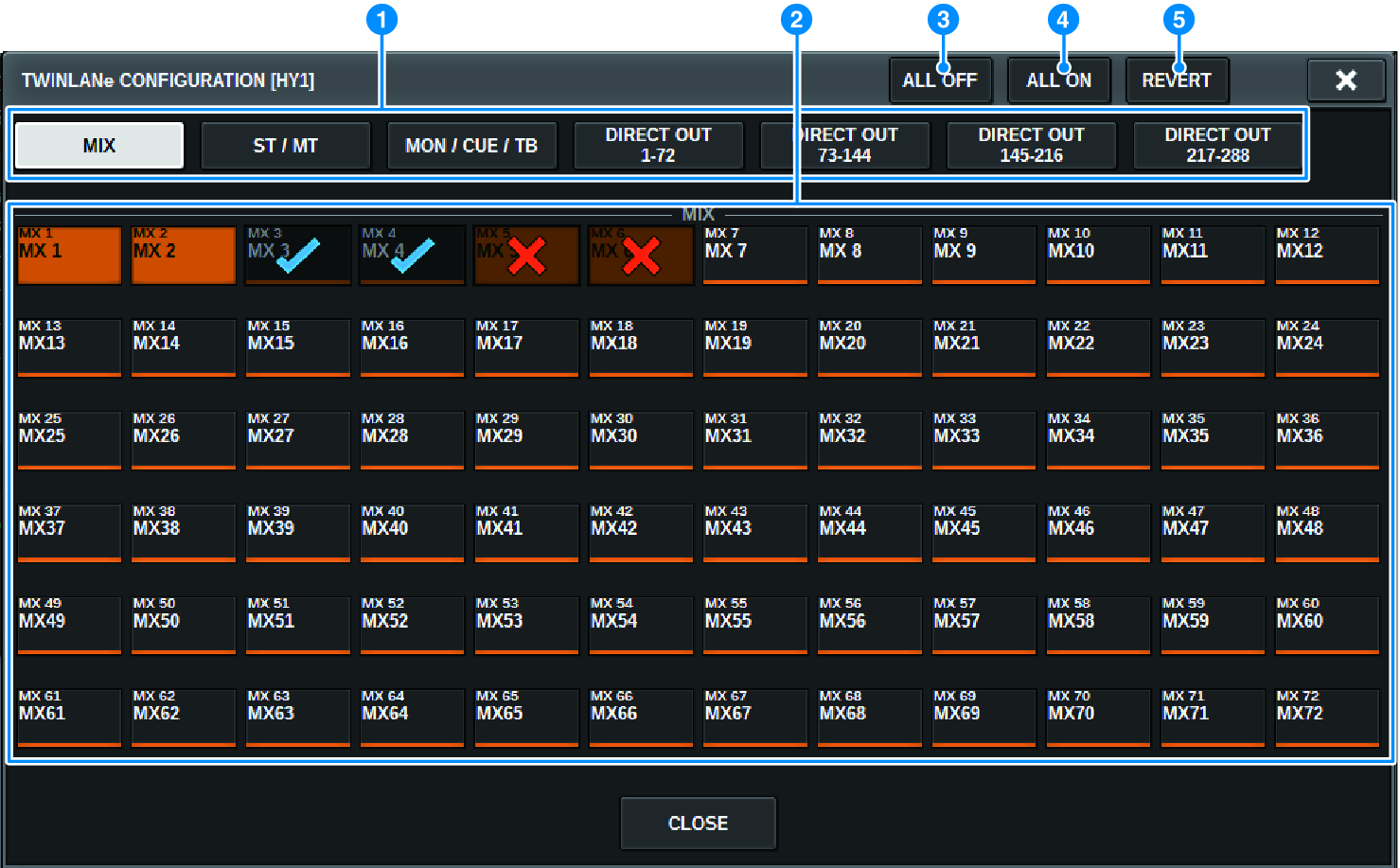Screen dimensions: 1400x868
Task: Open the ST / MT tab
Action: pyautogui.click(x=285, y=146)
